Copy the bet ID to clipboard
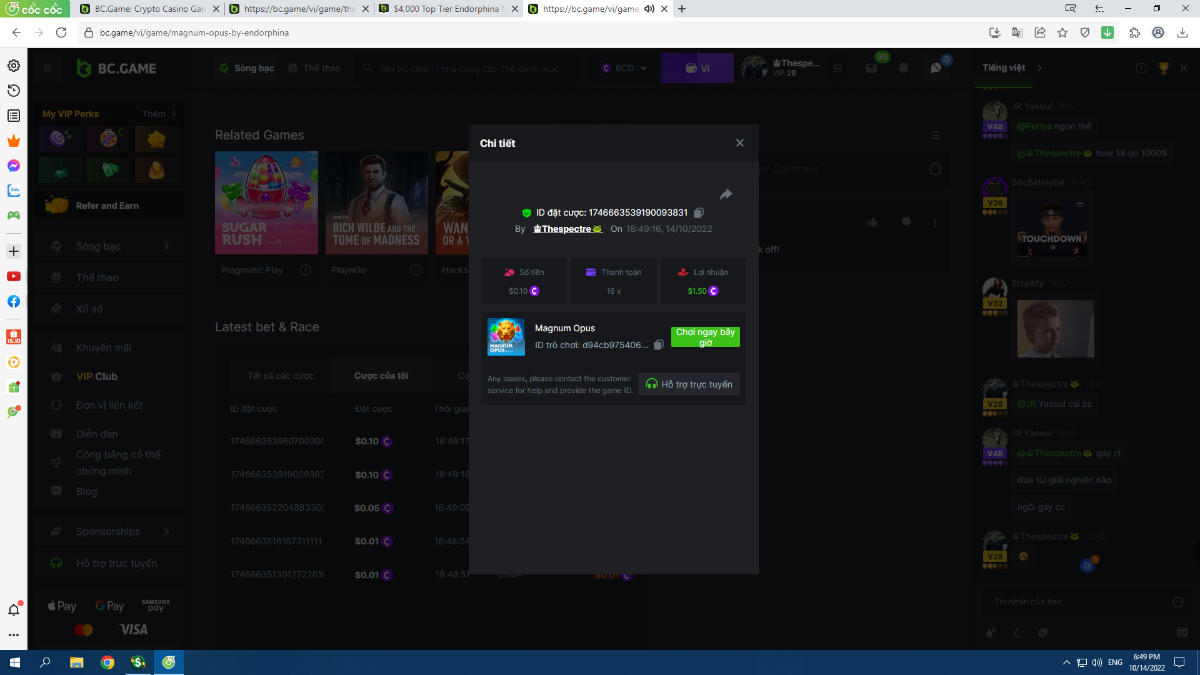 click(699, 213)
